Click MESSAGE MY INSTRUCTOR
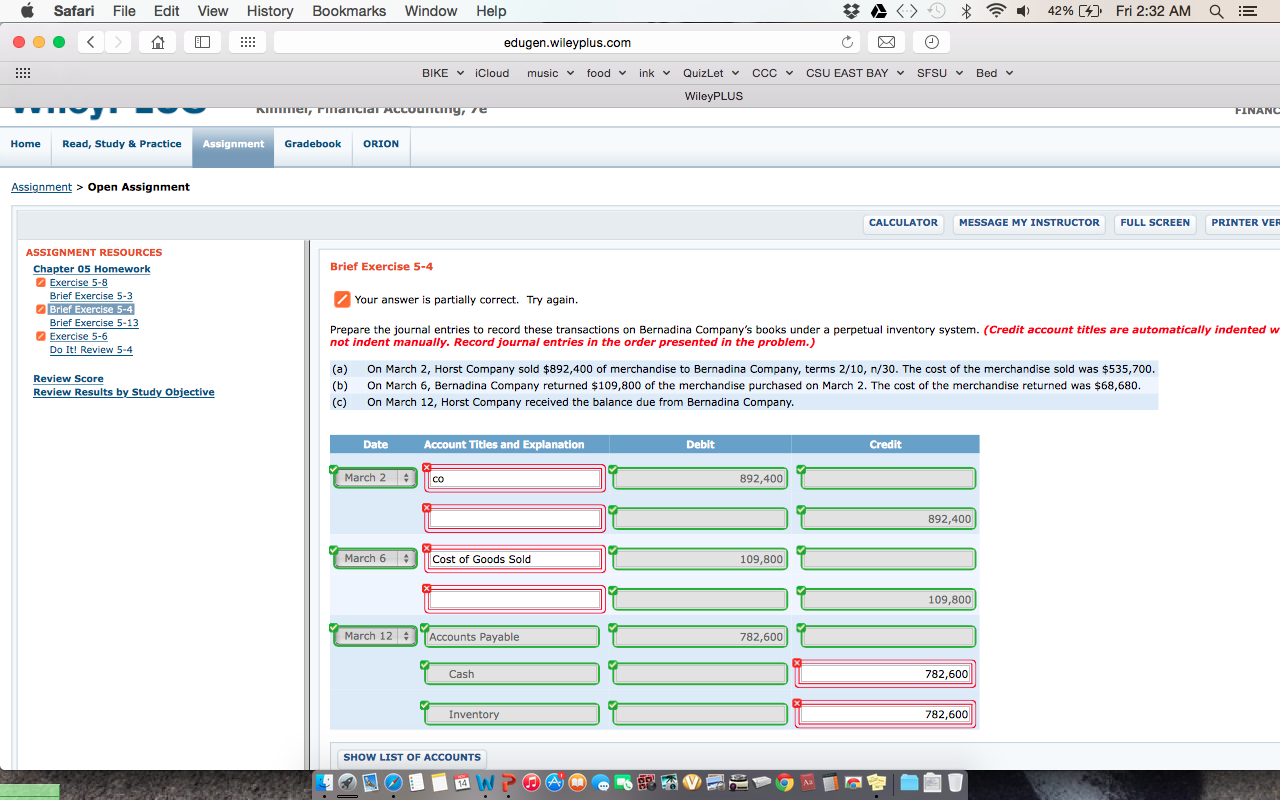Image resolution: width=1280 pixels, height=800 pixels. (1029, 223)
